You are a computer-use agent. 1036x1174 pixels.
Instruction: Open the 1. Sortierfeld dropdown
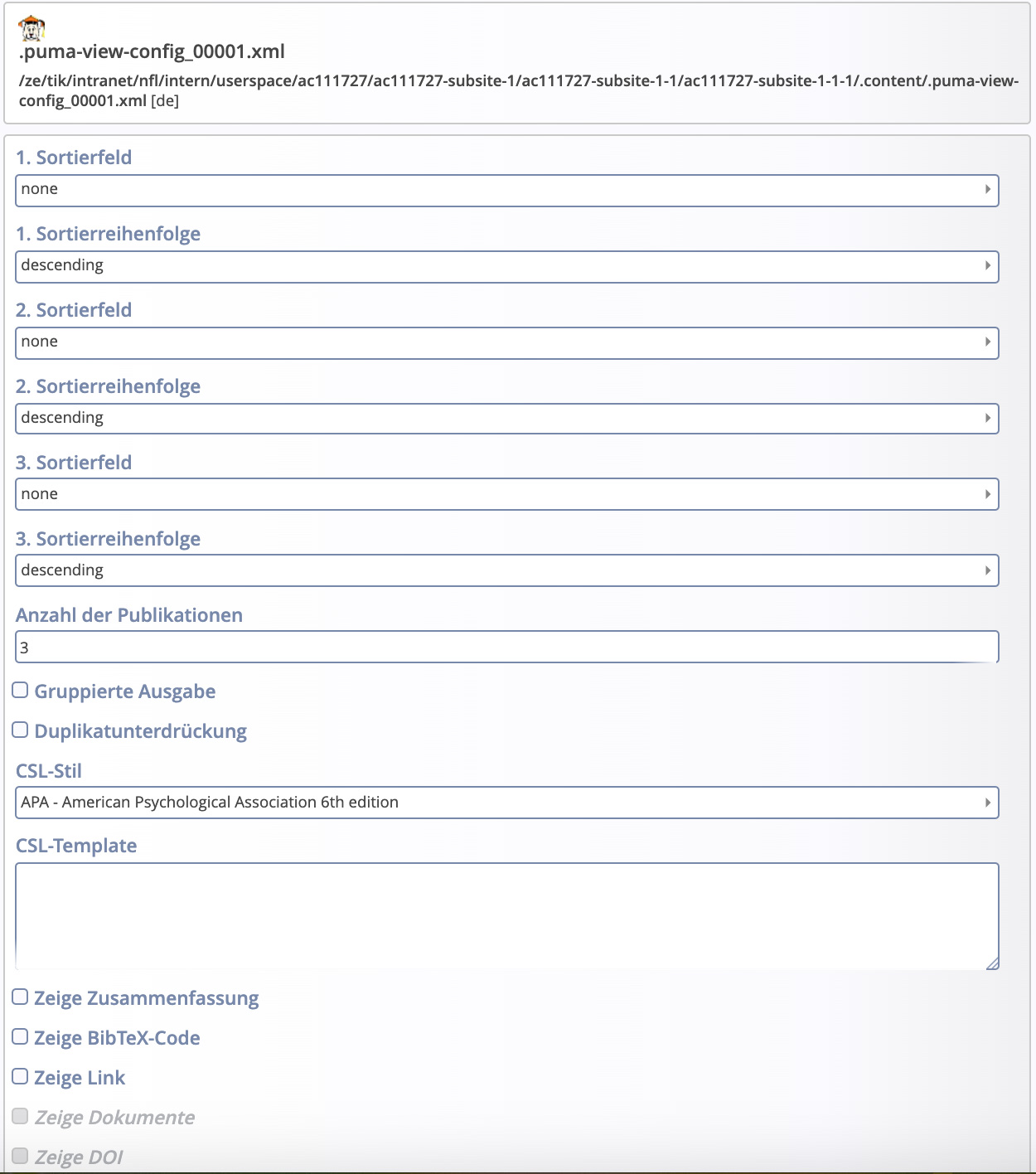pyautogui.click(x=507, y=190)
